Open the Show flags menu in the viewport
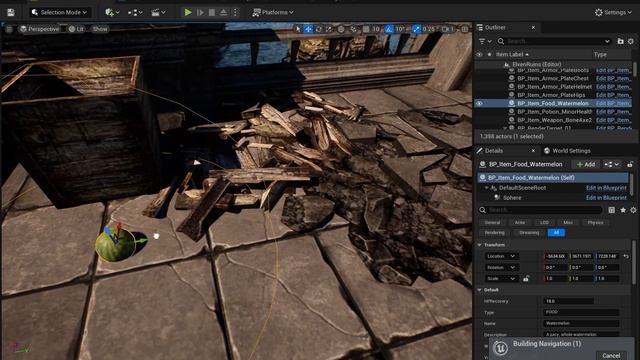The width and height of the screenshot is (640, 360). point(100,29)
